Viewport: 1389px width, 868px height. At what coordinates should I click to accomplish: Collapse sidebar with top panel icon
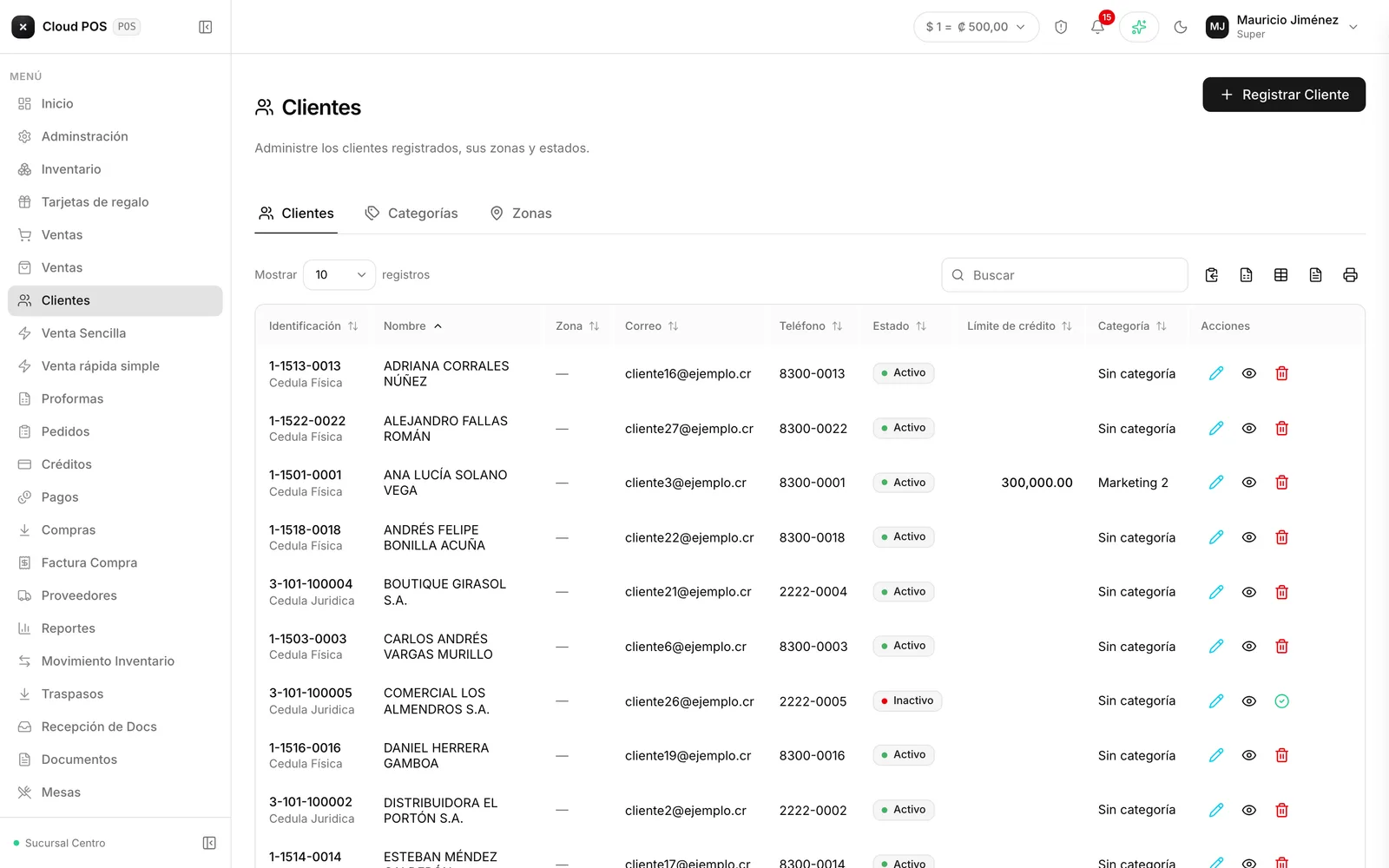pyautogui.click(x=206, y=27)
